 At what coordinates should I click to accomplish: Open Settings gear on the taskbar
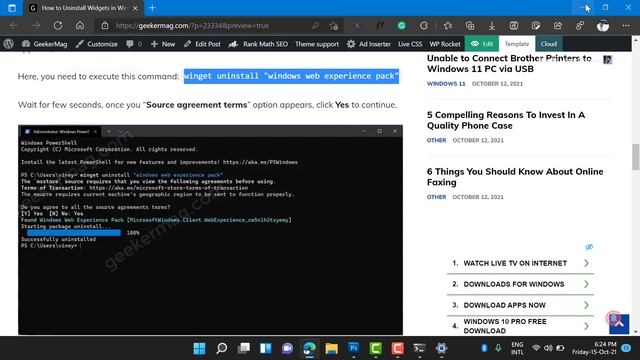(x=441, y=348)
